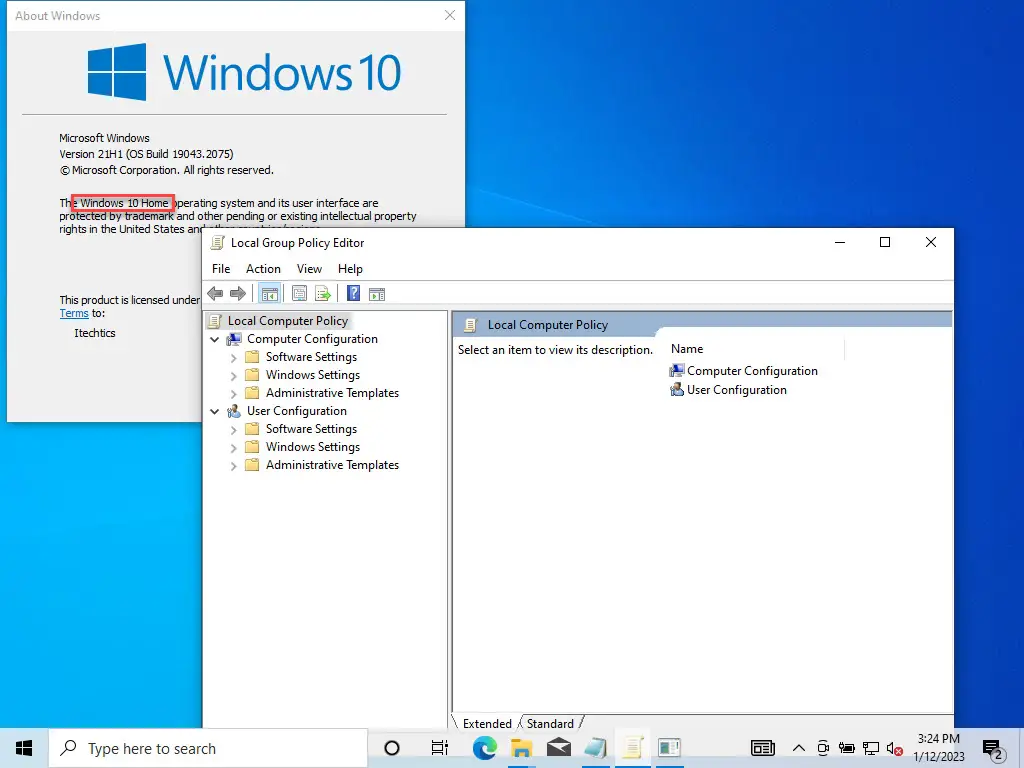The width and height of the screenshot is (1024, 768).
Task: Click the Back arrow in the toolbar
Action: click(x=216, y=294)
